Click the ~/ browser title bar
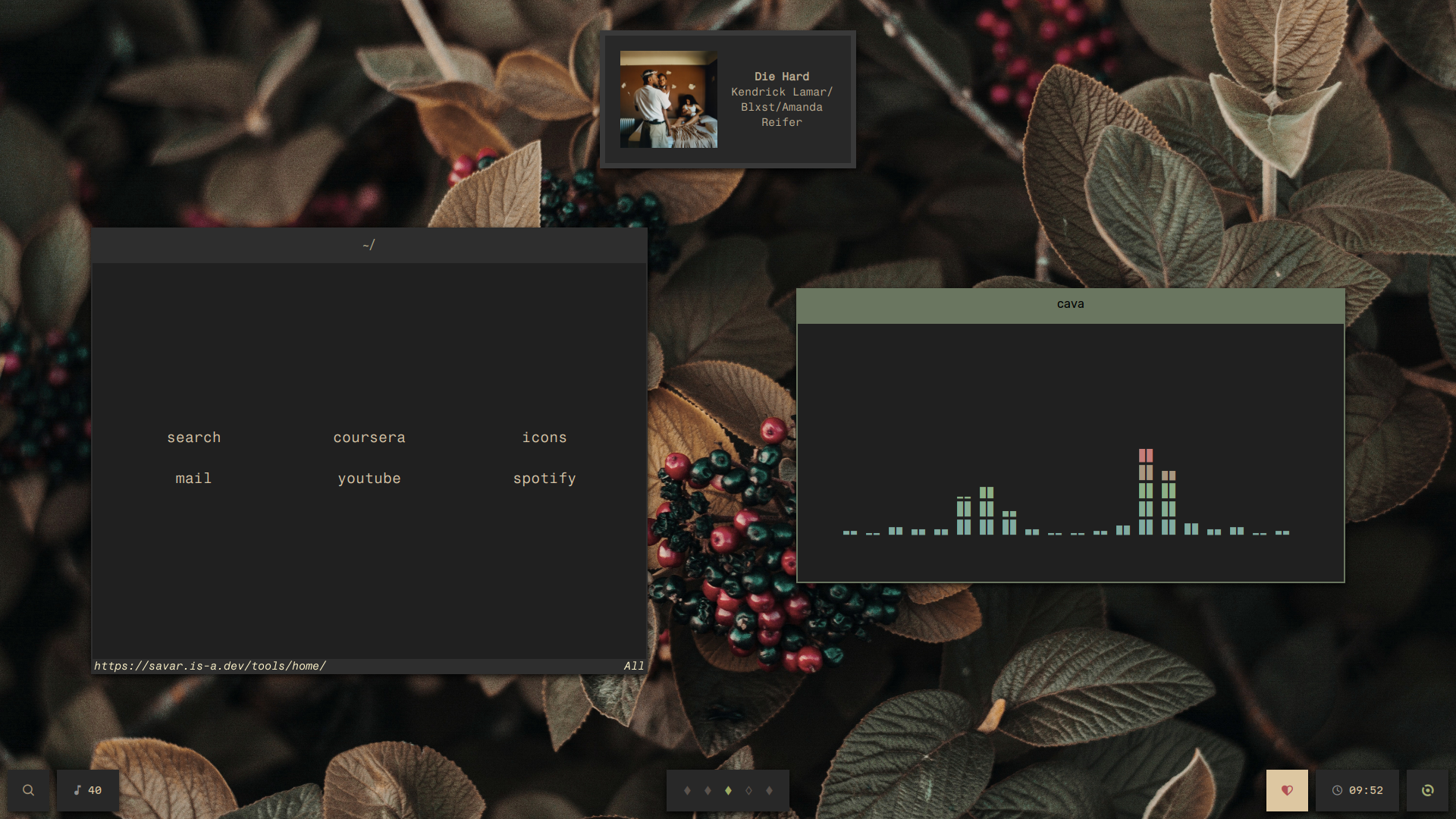1456x819 pixels. (x=369, y=246)
